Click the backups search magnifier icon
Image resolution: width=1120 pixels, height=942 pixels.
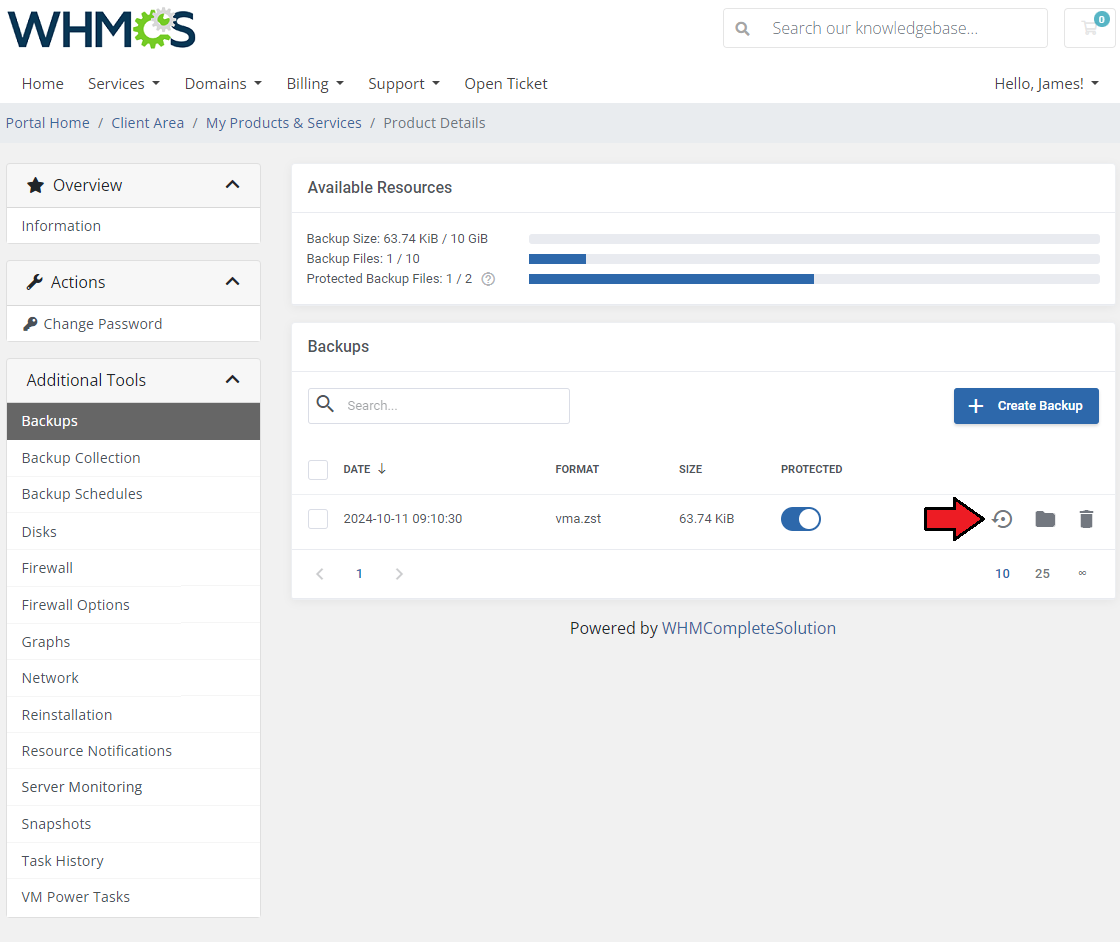[x=326, y=404]
